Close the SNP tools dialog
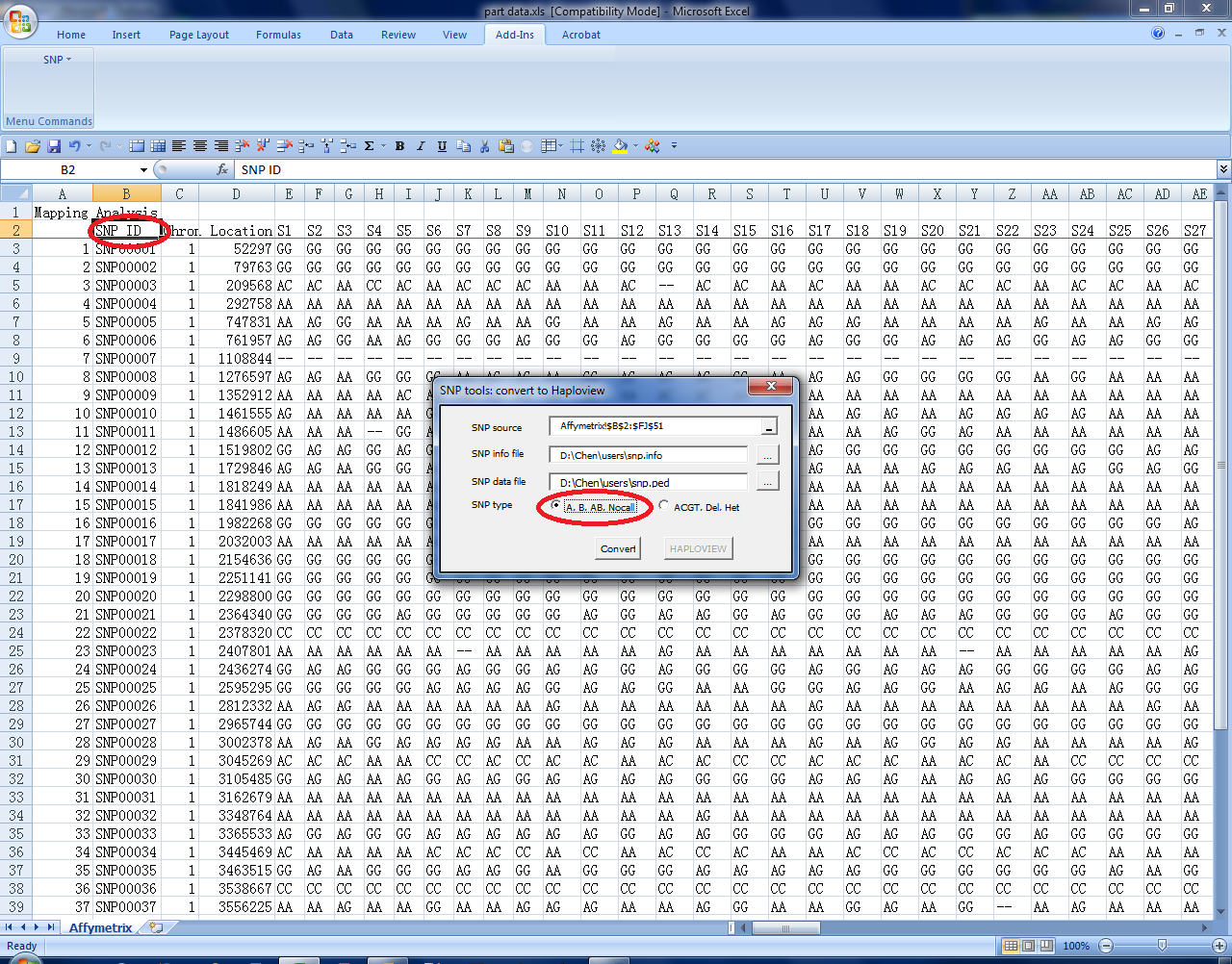1232x964 pixels. [771, 386]
